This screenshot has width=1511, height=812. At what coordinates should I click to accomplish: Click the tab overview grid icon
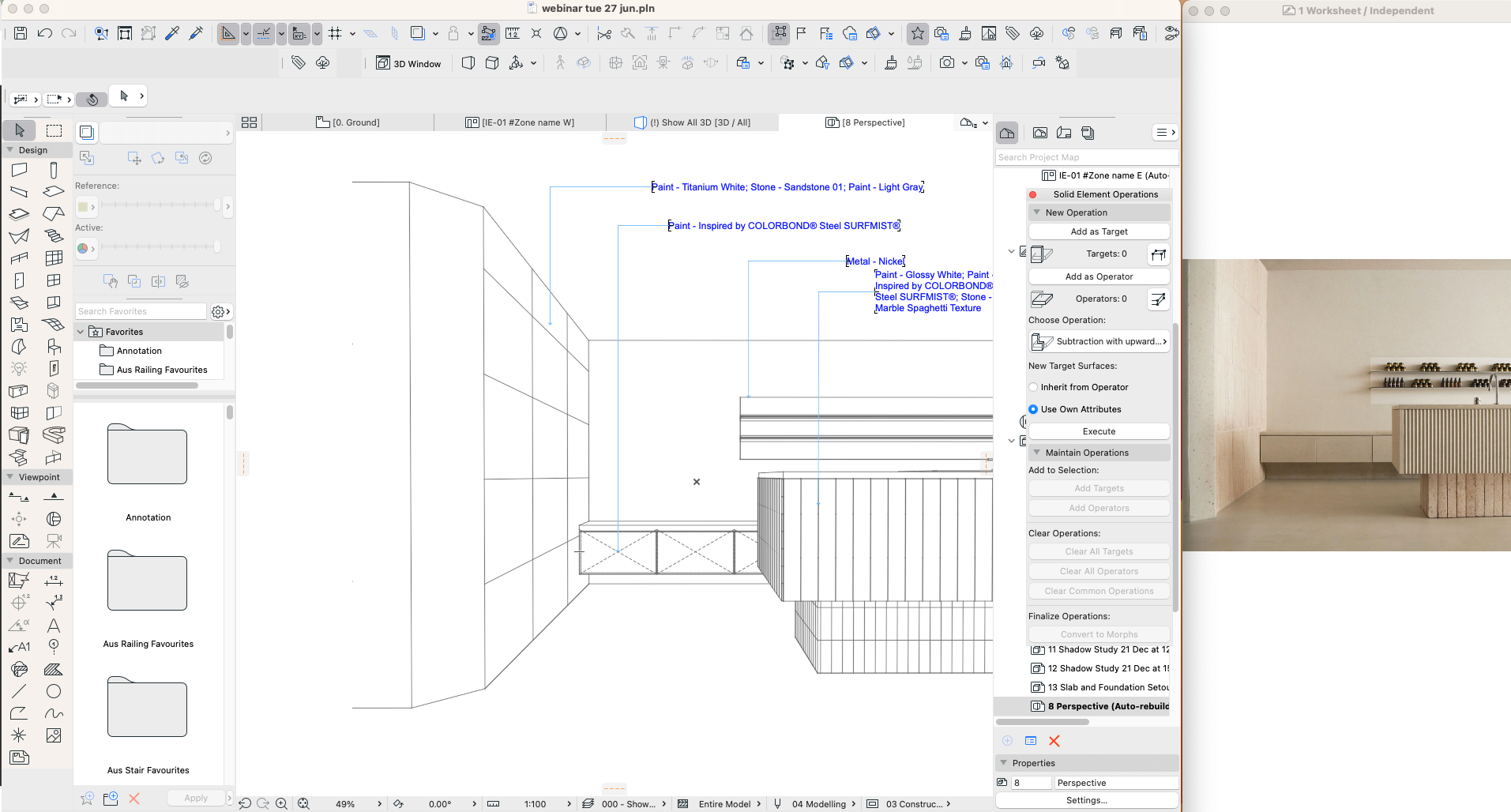click(249, 122)
